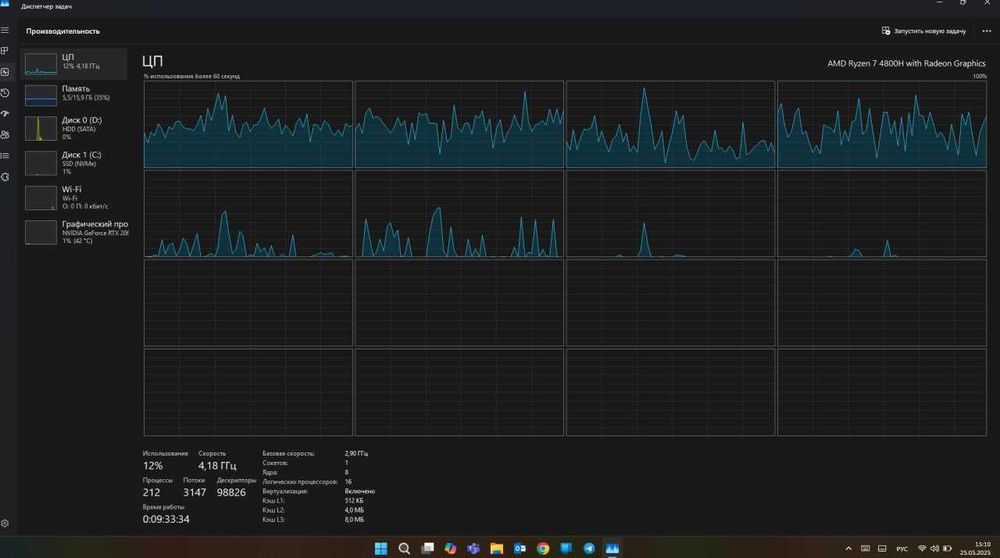Open the App history page icon
1000x558 pixels.
click(5, 93)
